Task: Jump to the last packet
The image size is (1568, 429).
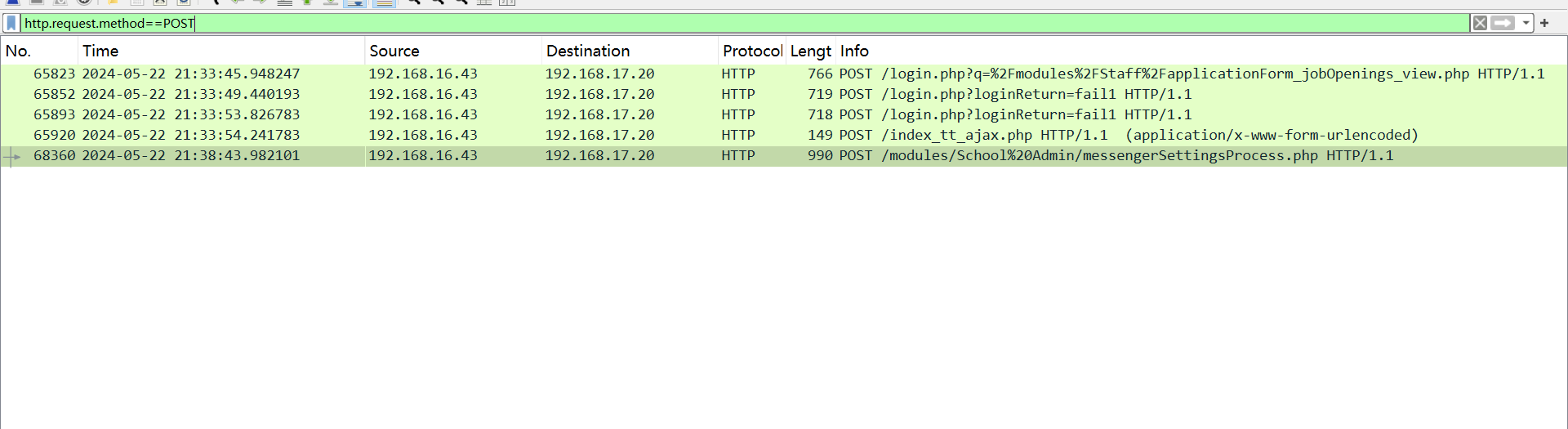Action: (331, 2)
